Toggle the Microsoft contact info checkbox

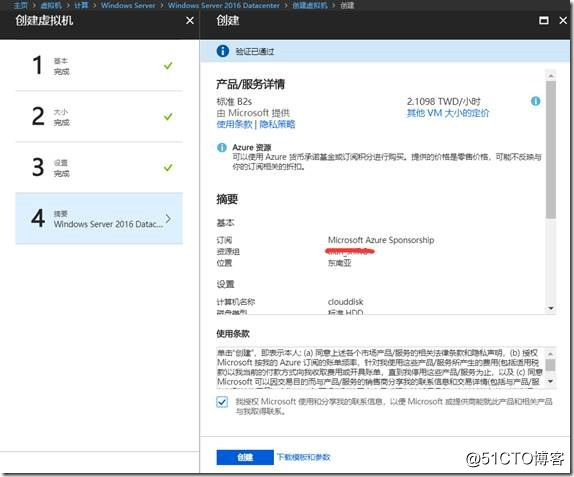coord(222,402)
